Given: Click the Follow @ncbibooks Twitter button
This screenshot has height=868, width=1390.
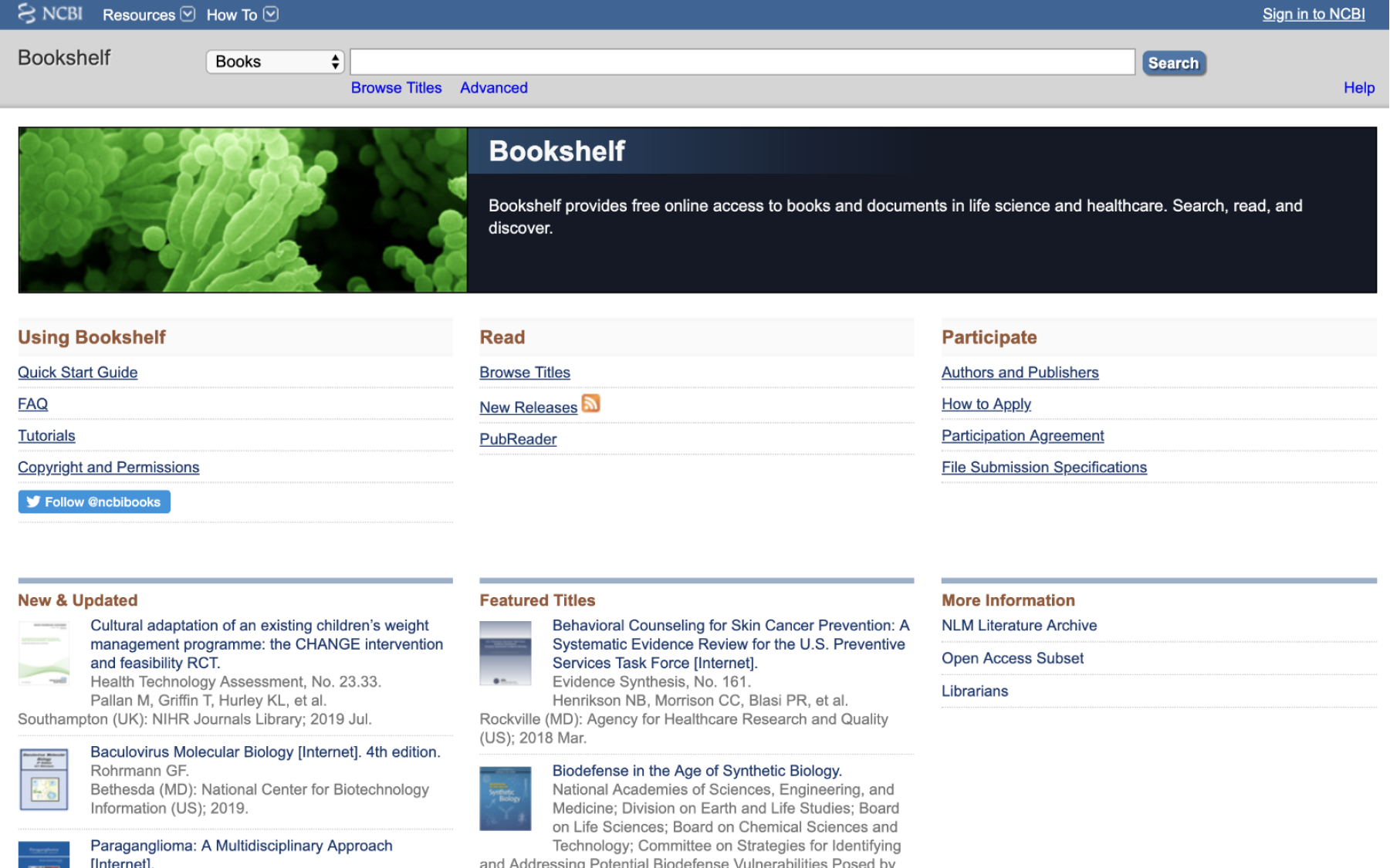Looking at the screenshot, I should [x=94, y=502].
